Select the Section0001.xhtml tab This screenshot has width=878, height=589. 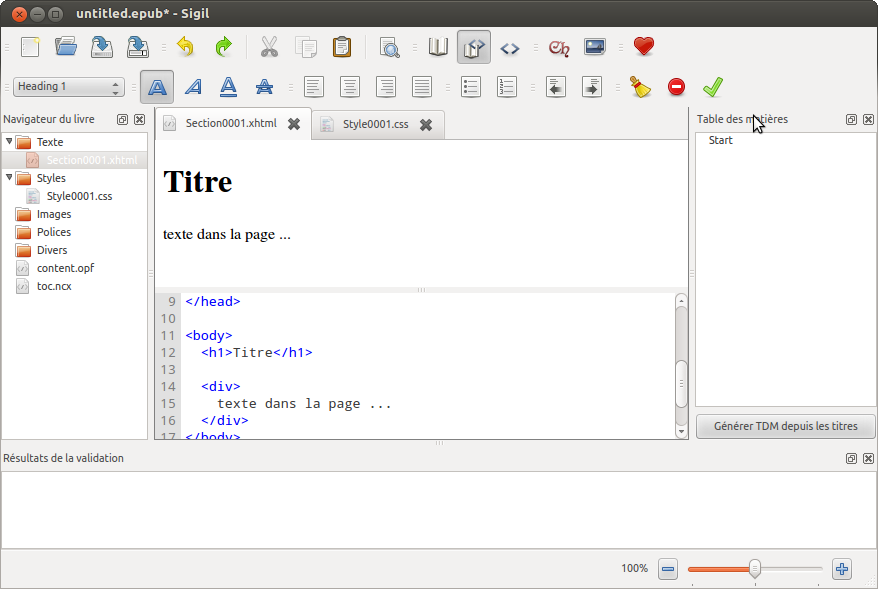click(231, 123)
